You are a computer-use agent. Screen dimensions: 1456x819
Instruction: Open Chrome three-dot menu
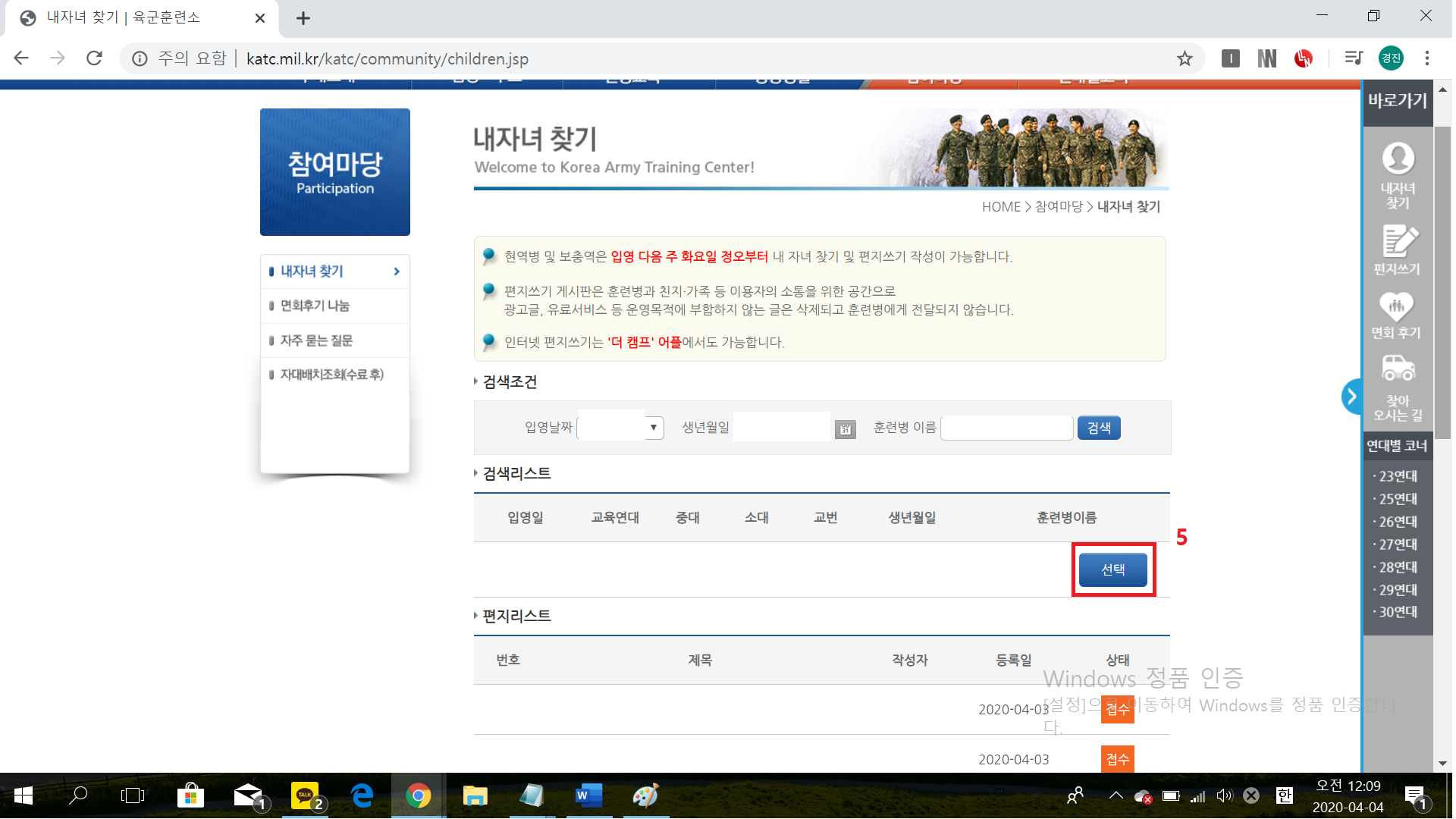[x=1427, y=58]
